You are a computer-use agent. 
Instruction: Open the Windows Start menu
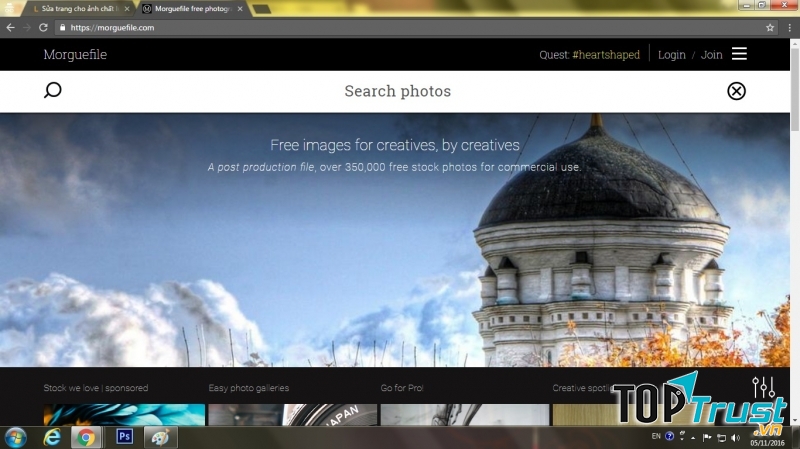[x=16, y=437]
